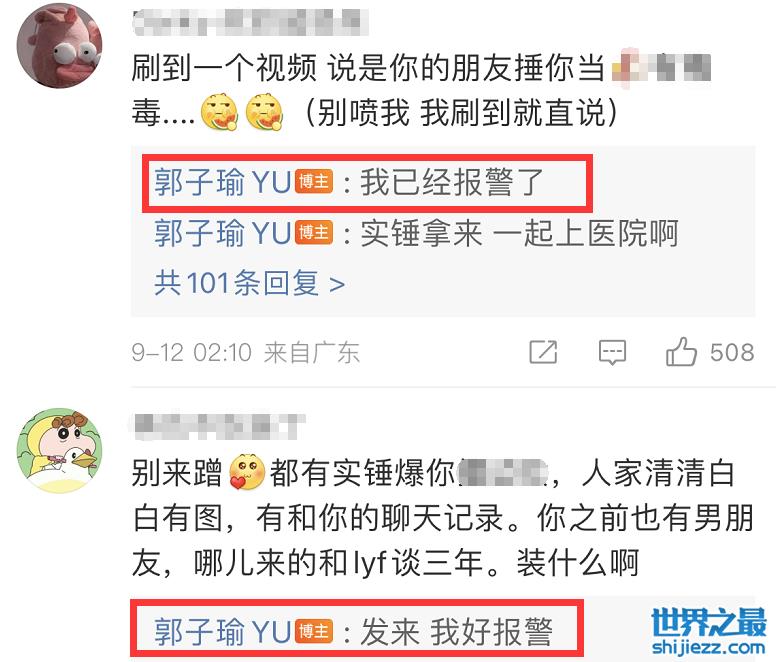
Task: Open the Shin-chan cartoon avatar profile
Action: [x=59, y=450]
